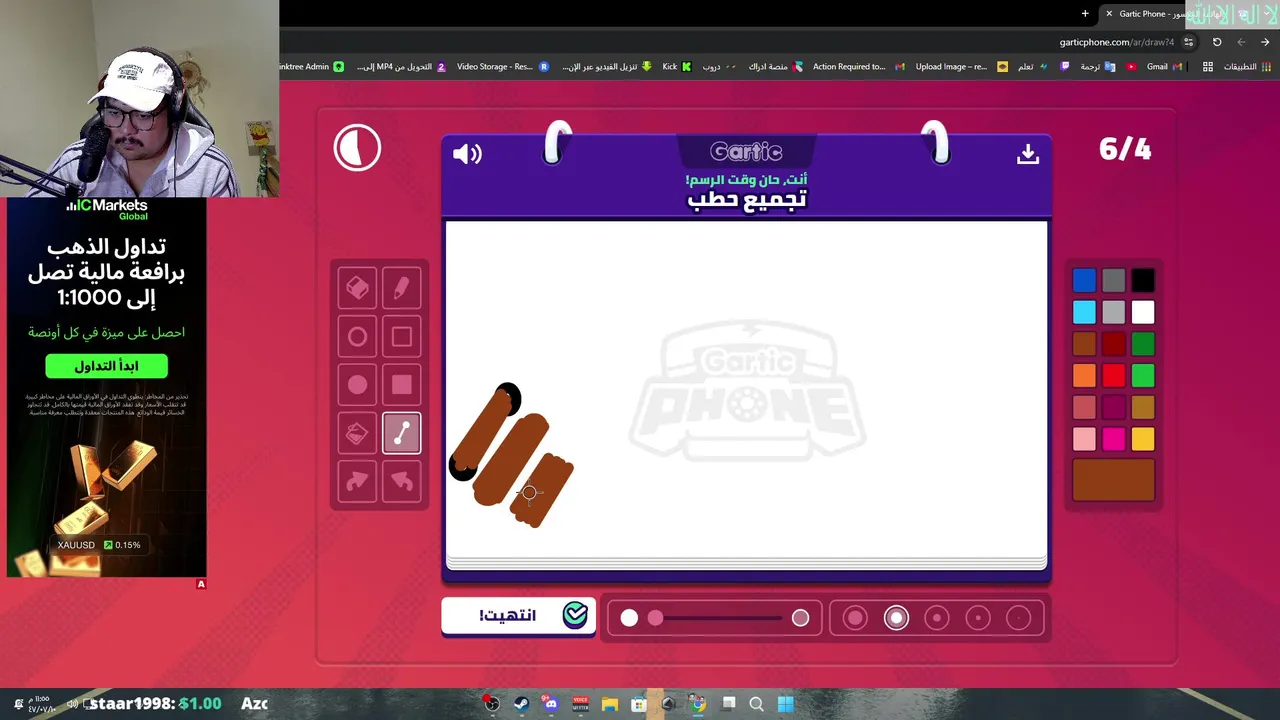Pick the yellow color swatch
Image resolution: width=1280 pixels, height=720 pixels.
[1142, 439]
